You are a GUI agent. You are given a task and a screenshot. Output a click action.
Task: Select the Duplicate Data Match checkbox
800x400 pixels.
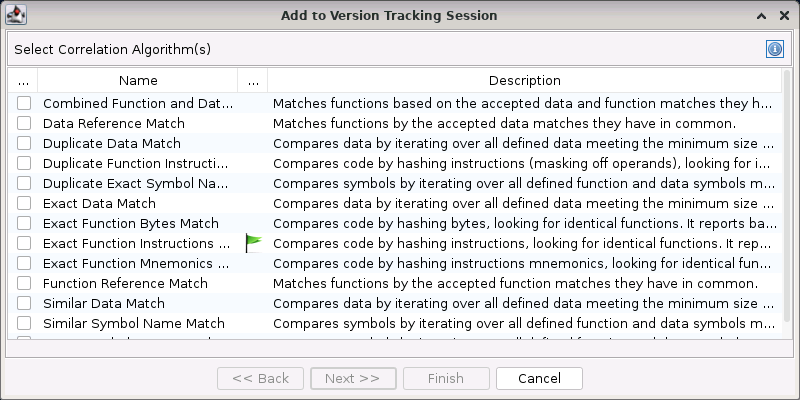pos(23,143)
